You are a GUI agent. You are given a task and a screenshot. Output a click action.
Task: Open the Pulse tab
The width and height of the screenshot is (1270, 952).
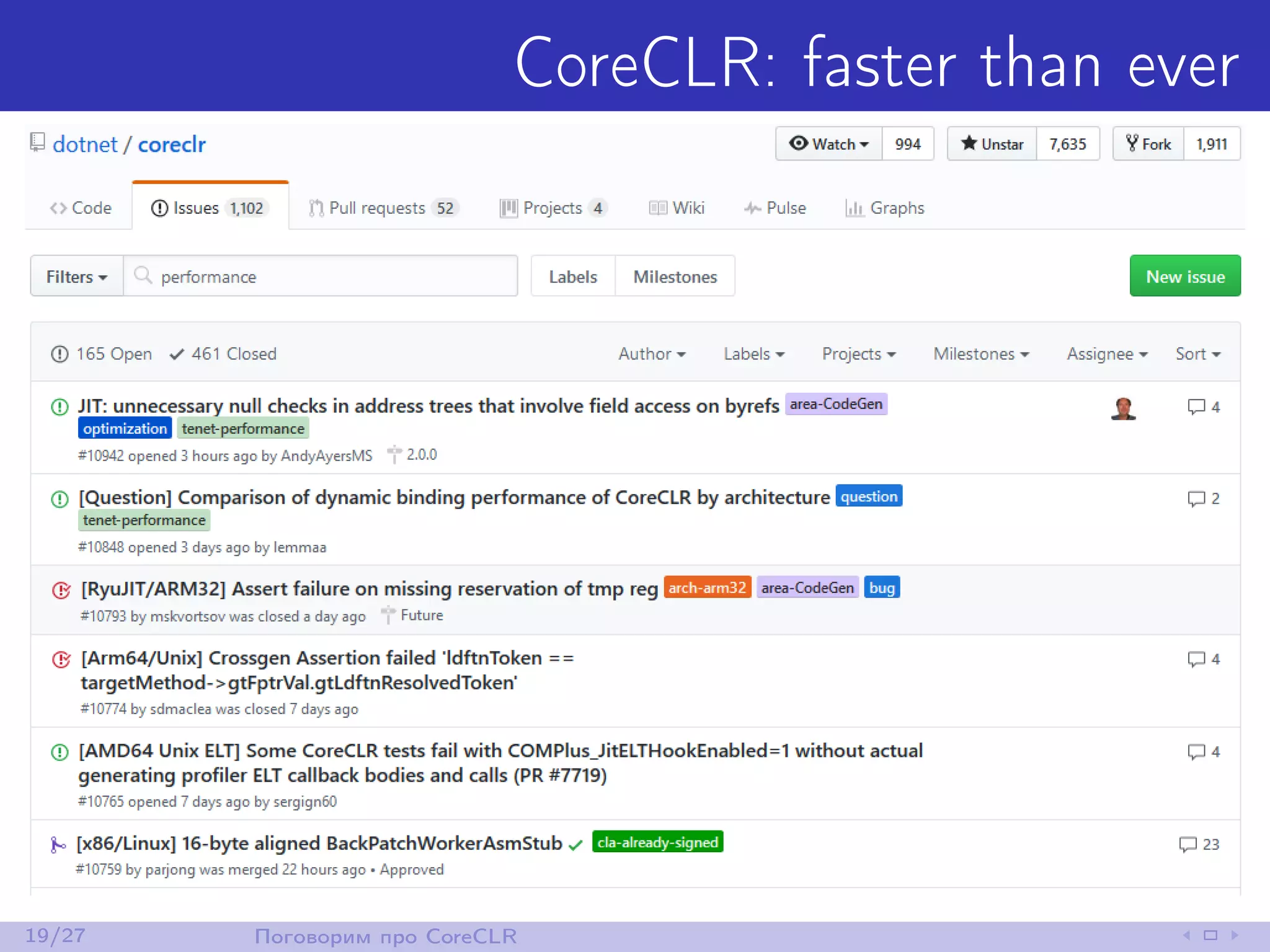(775, 208)
